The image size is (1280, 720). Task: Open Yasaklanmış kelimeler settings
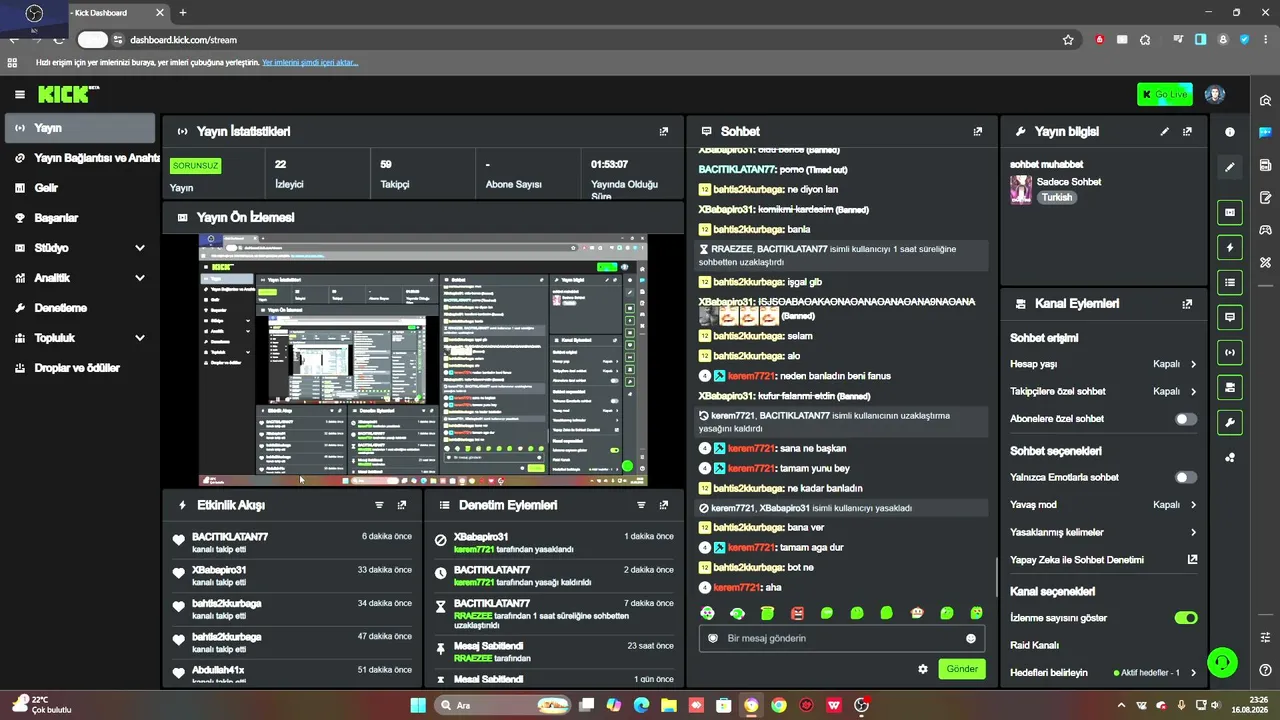(x=1103, y=533)
